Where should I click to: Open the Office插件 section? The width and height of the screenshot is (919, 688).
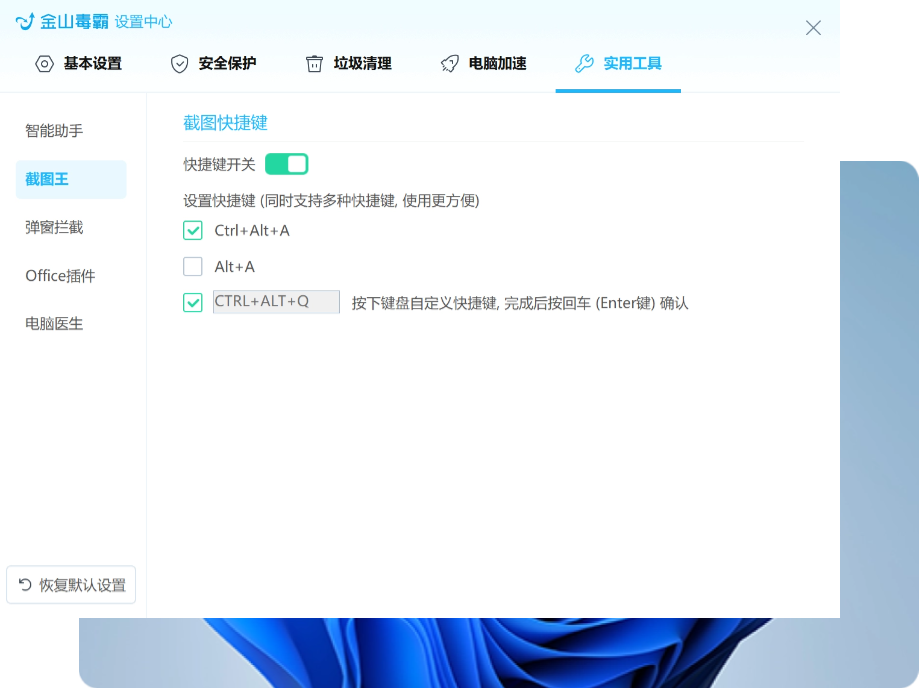pos(60,276)
